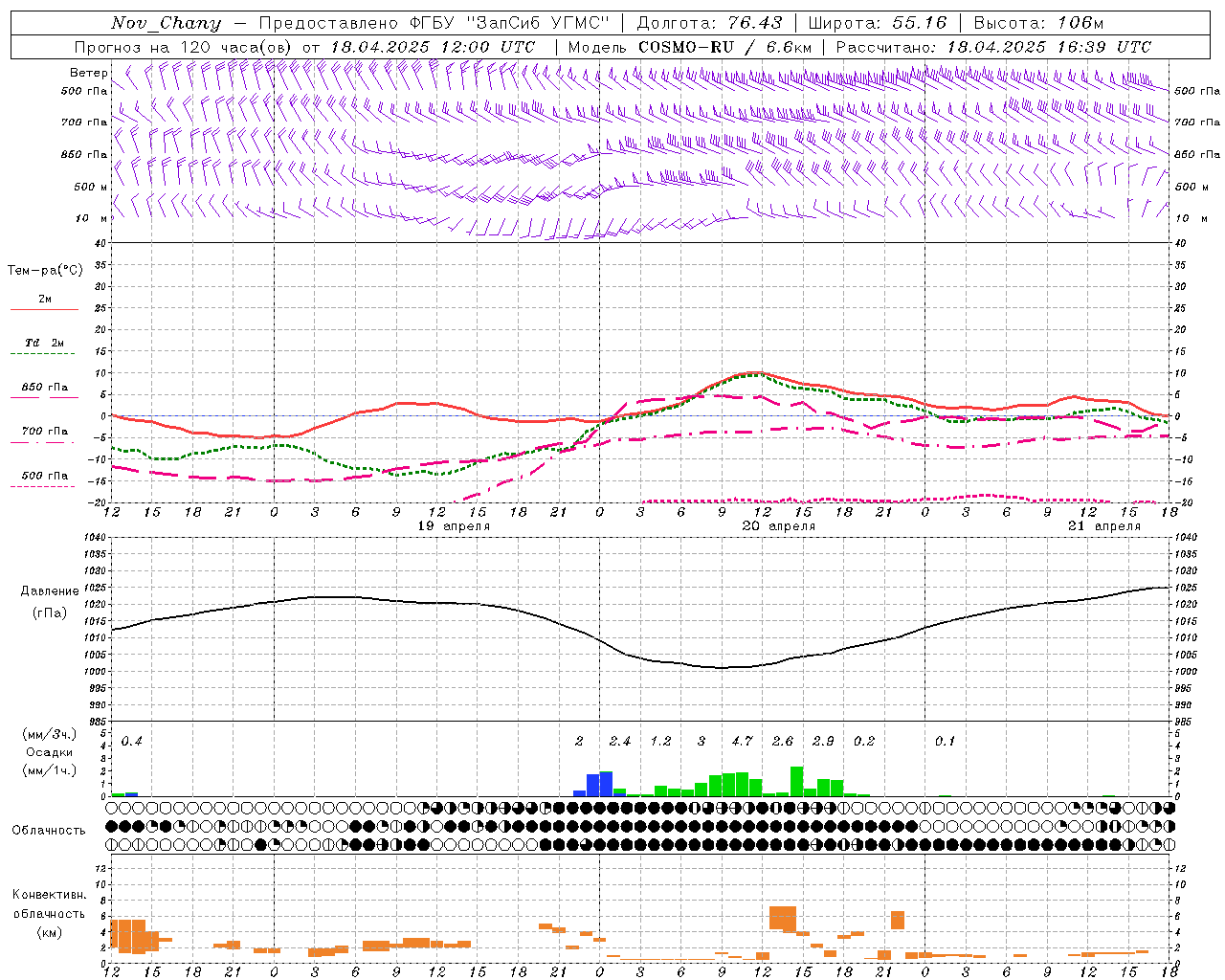Viewport: 1225px width, 980px height.
Task: Select the (мм/3ч.) precipitation unit label
Action: 50,735
